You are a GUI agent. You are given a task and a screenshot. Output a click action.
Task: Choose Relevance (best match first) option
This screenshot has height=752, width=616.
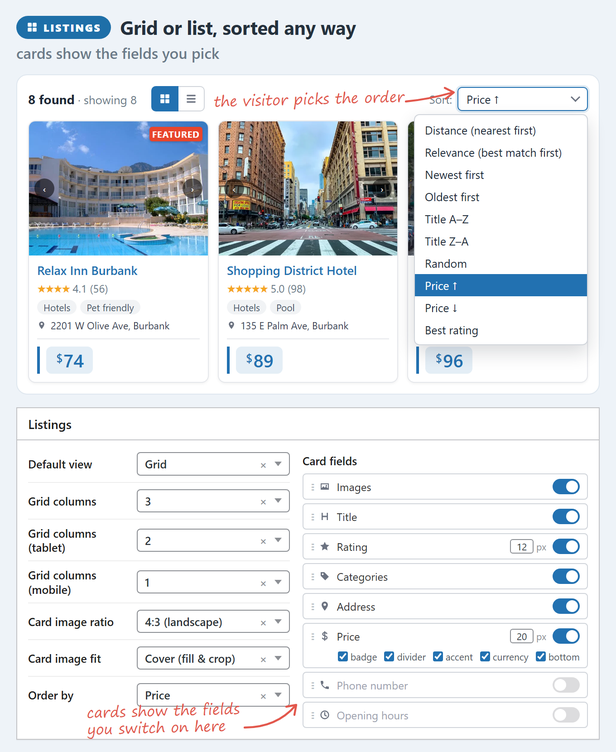coord(501,153)
